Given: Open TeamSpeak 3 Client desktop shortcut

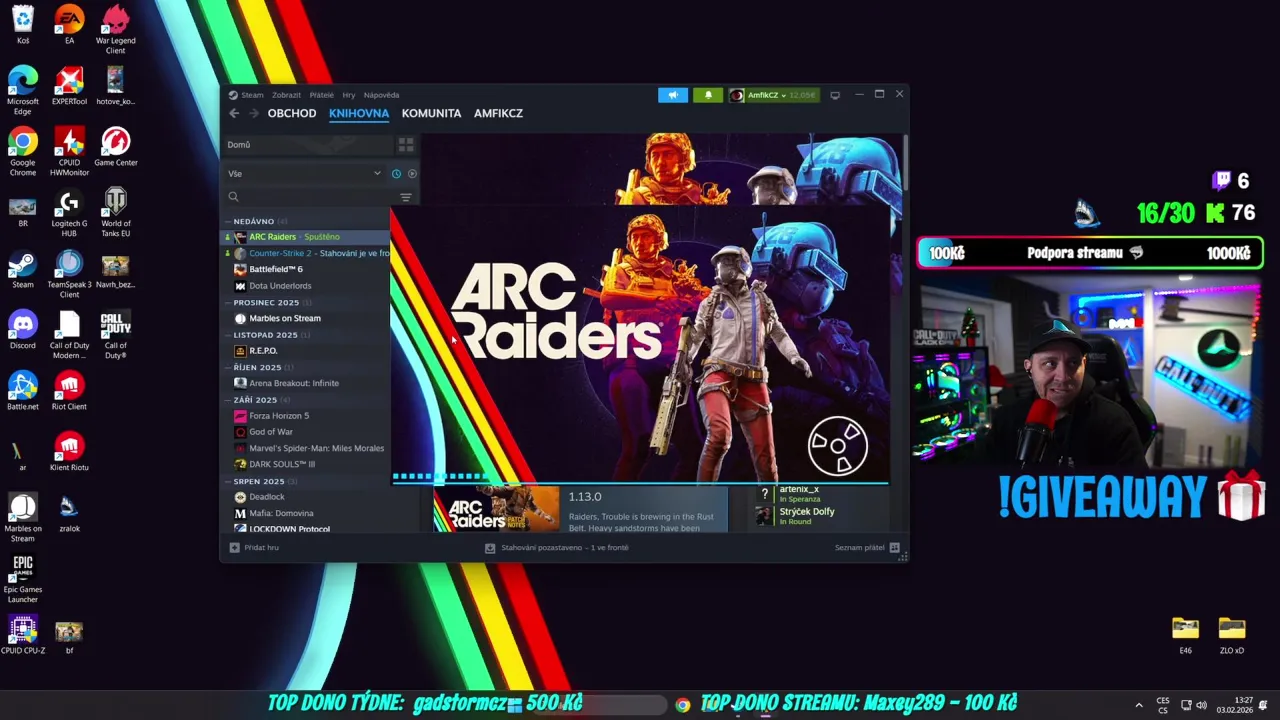Looking at the screenshot, I should point(69,273).
